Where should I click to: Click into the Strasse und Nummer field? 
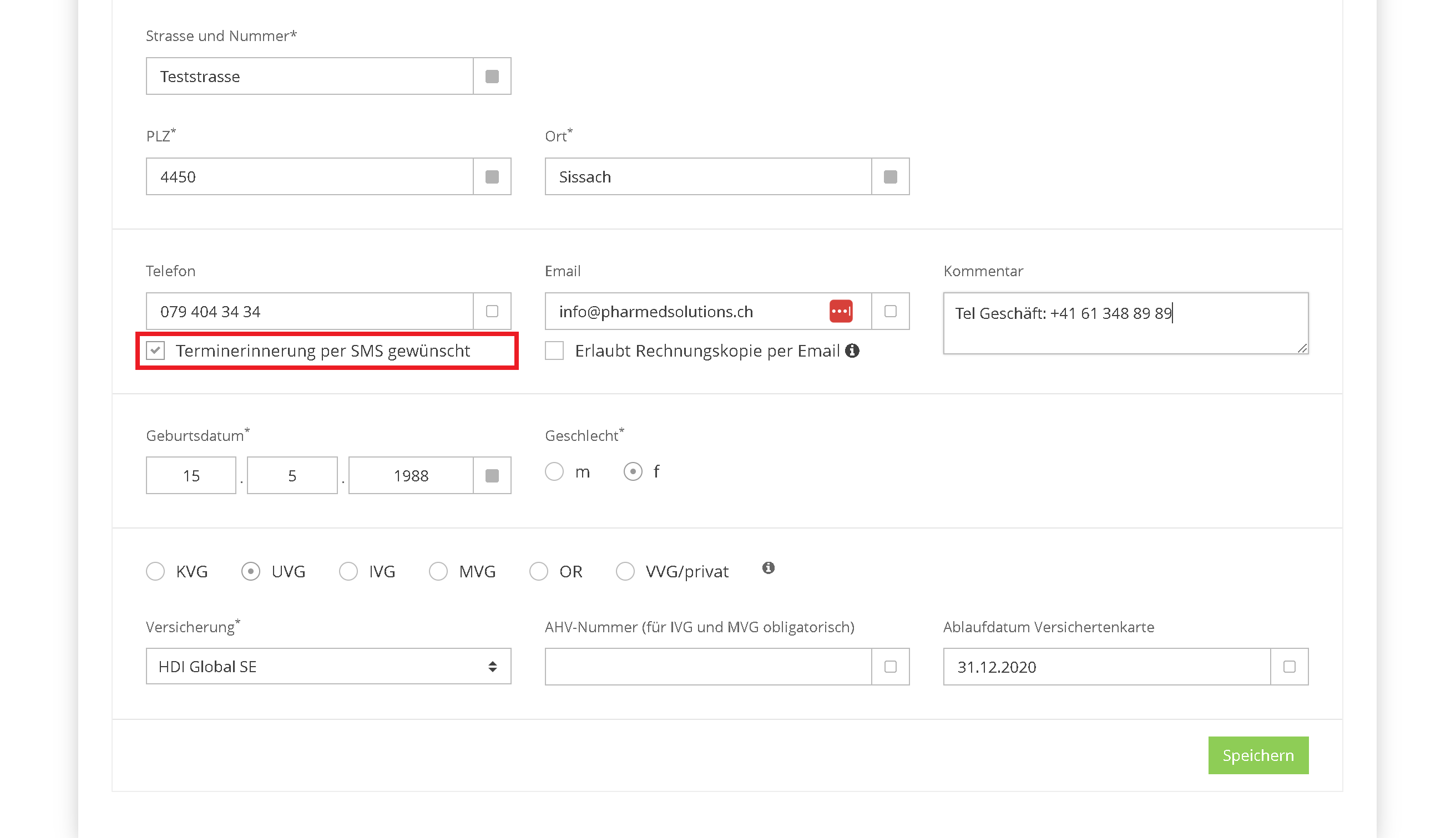(x=310, y=76)
